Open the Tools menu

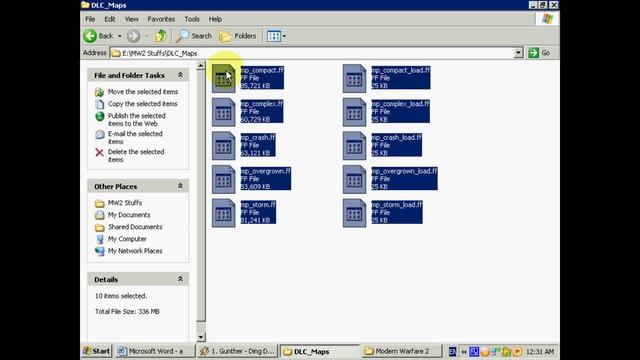pyautogui.click(x=192, y=19)
